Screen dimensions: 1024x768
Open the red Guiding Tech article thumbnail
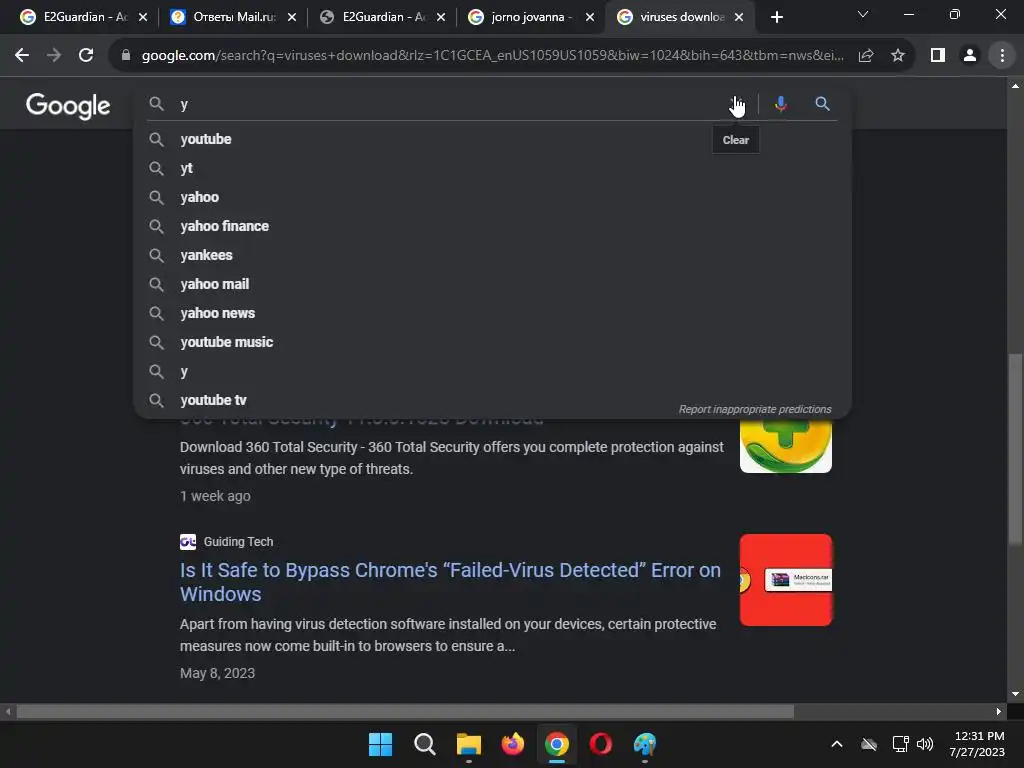click(x=786, y=580)
